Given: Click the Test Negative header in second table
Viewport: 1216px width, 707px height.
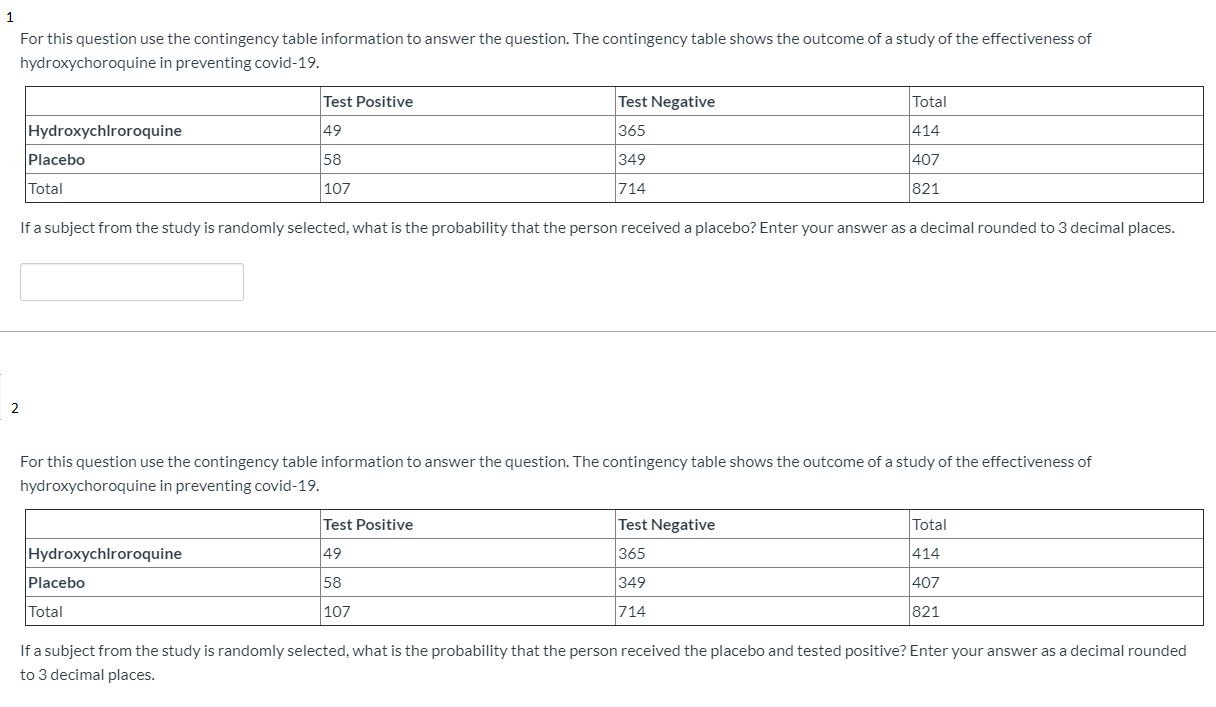Looking at the screenshot, I should click(x=666, y=524).
